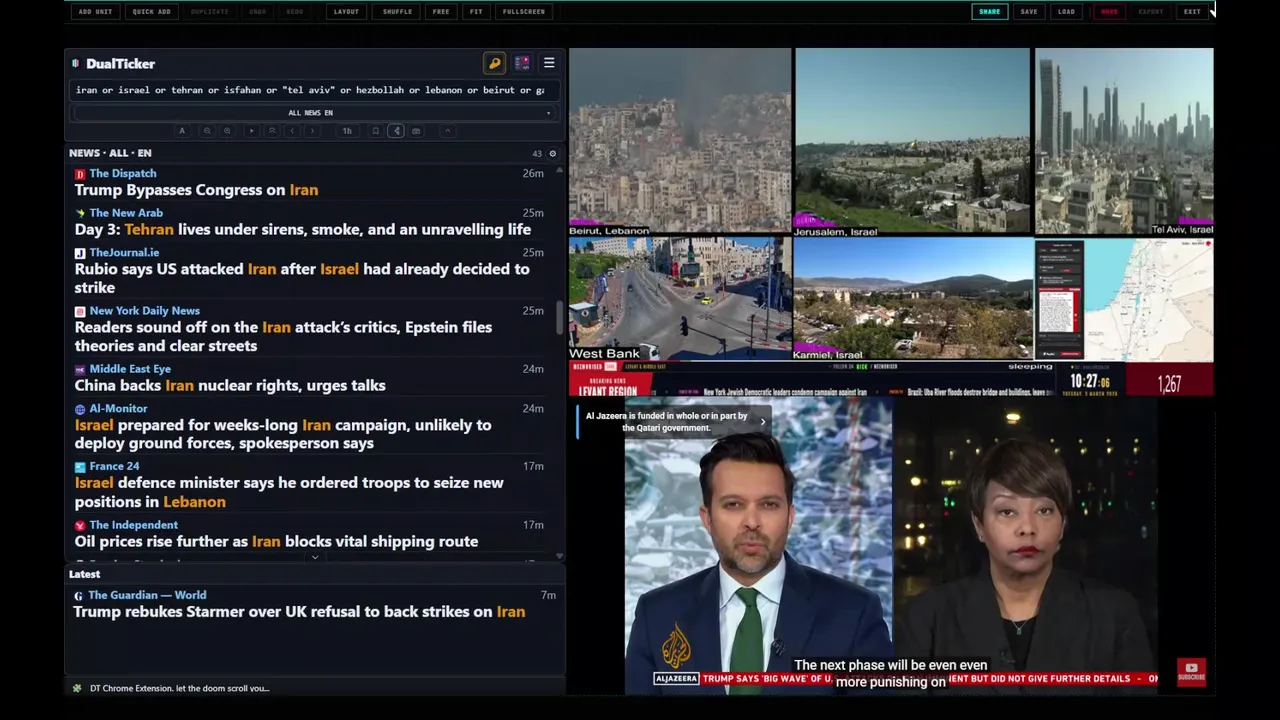Click the Al Jazeera logo on video
Image resolution: width=1280 pixels, height=720 pixels.
click(676, 647)
